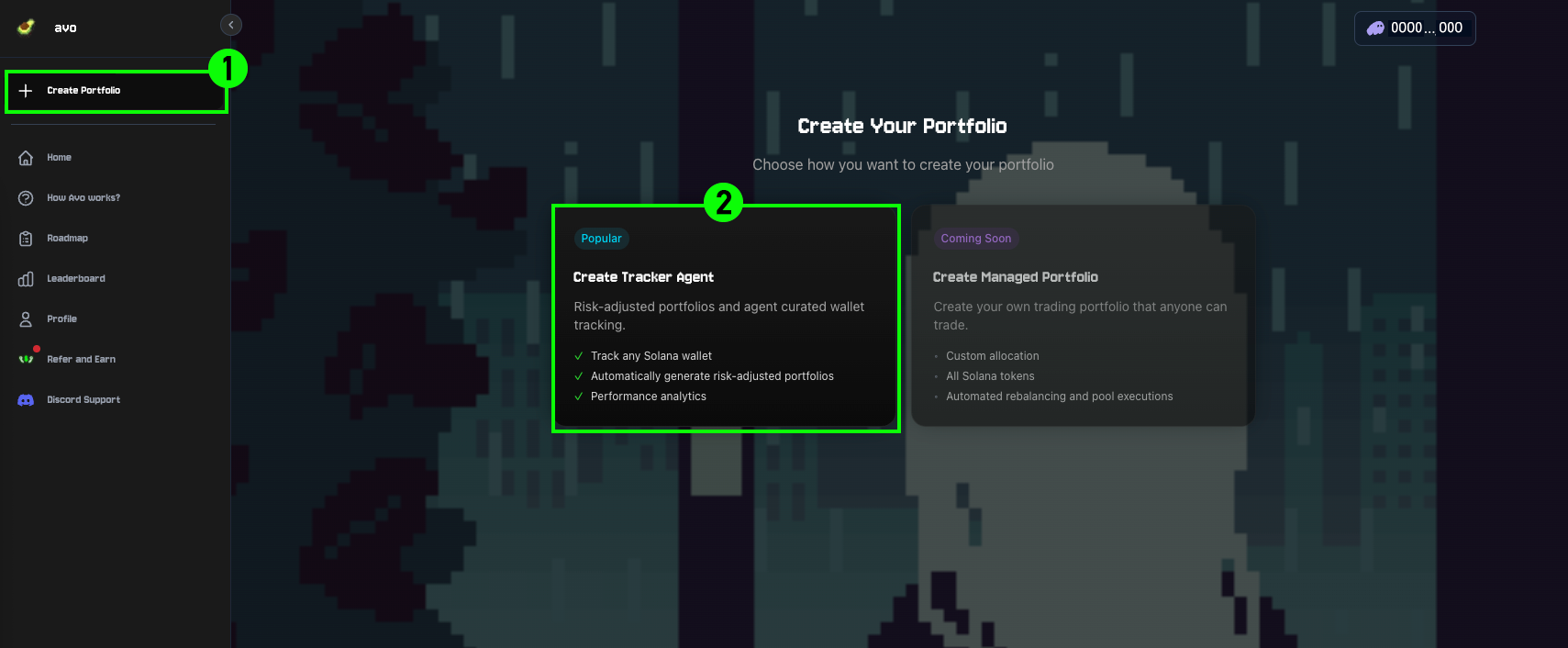The image size is (1568, 648).
Task: Open the Refer and Earn link
Action: [x=82, y=360]
